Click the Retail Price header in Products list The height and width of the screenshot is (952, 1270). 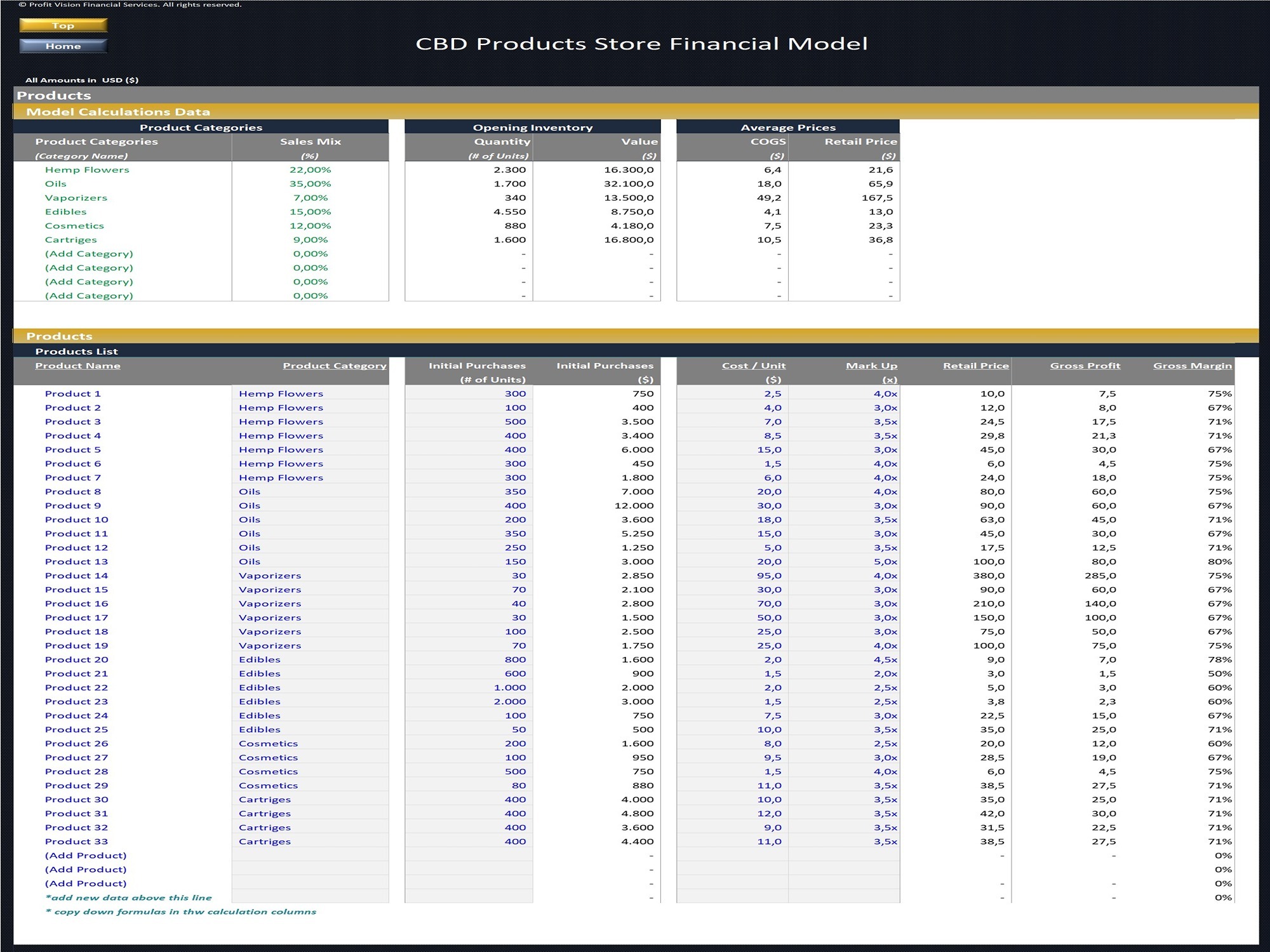pos(976,366)
